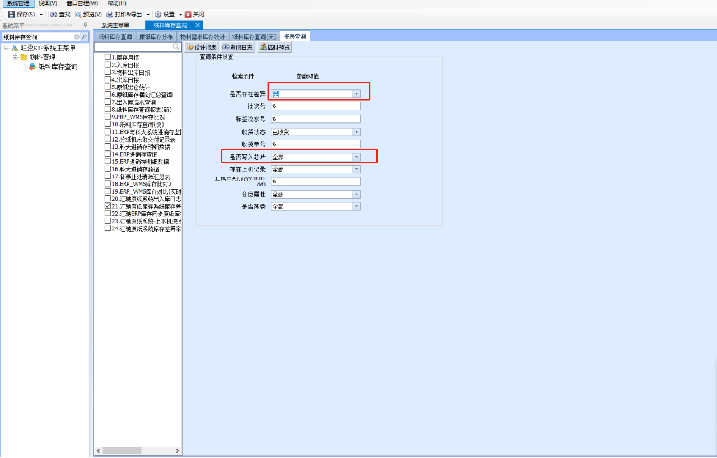The width and height of the screenshot is (717, 458).
Task: Open the last dropdown in condition form
Action: point(356,207)
